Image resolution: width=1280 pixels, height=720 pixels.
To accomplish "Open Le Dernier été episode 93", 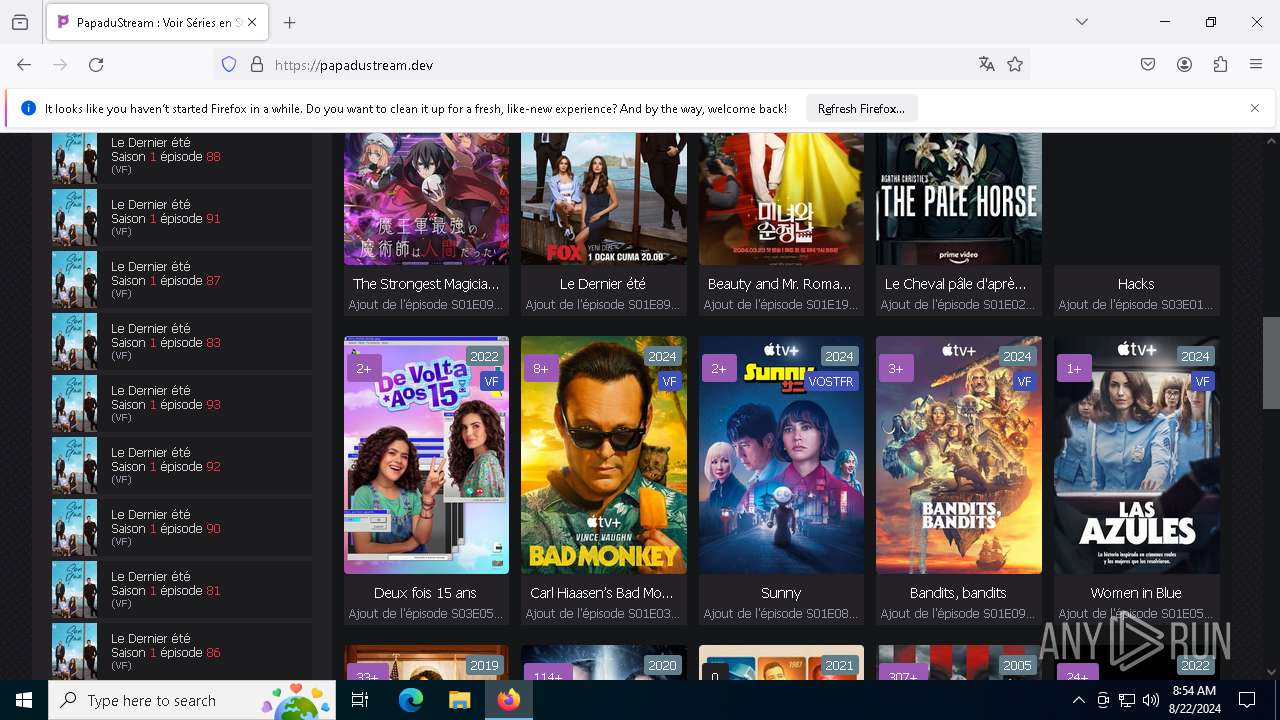I will pyautogui.click(x=182, y=404).
